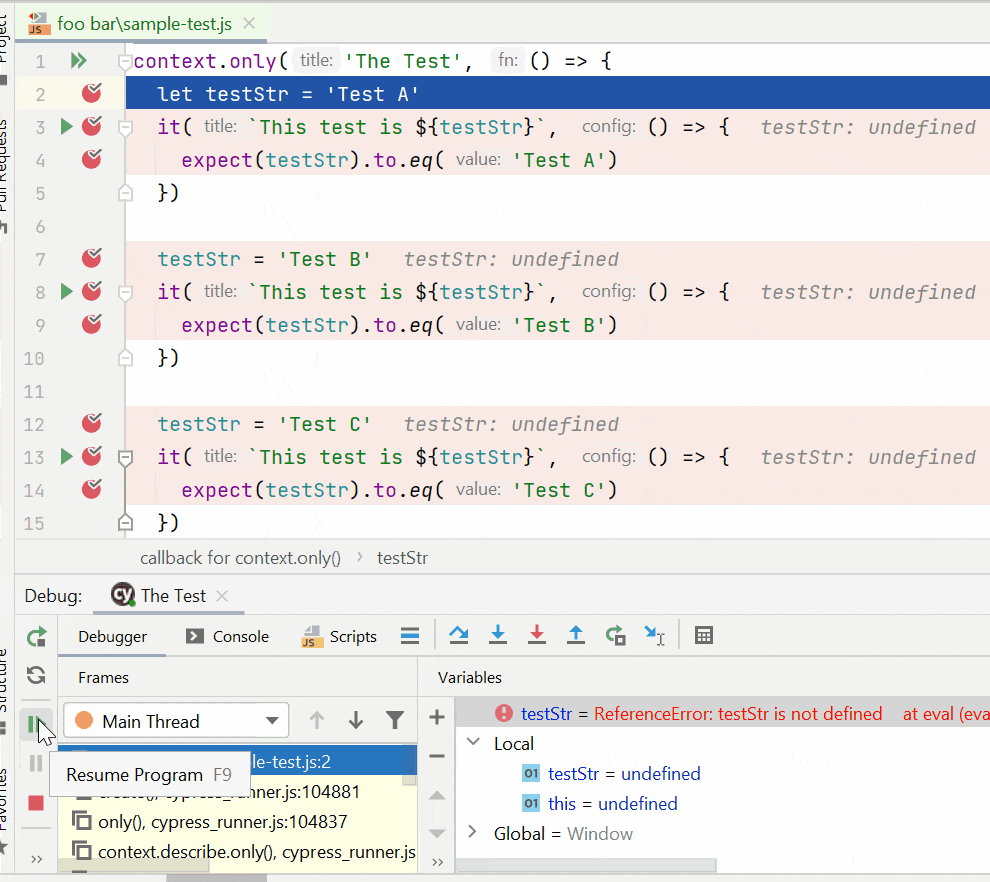Toggle breakpoint on line 7

92,258
